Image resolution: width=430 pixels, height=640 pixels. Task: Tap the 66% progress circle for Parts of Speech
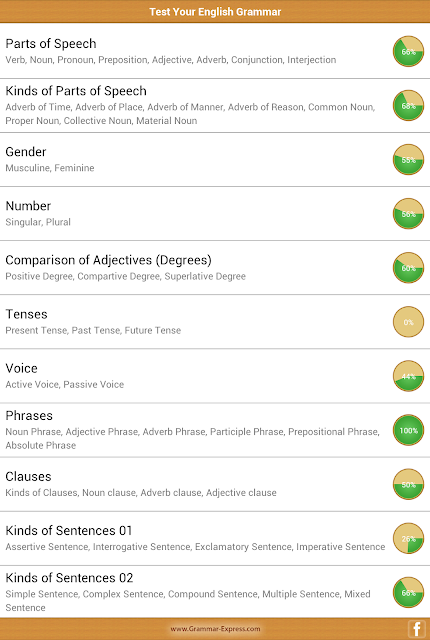(408, 51)
